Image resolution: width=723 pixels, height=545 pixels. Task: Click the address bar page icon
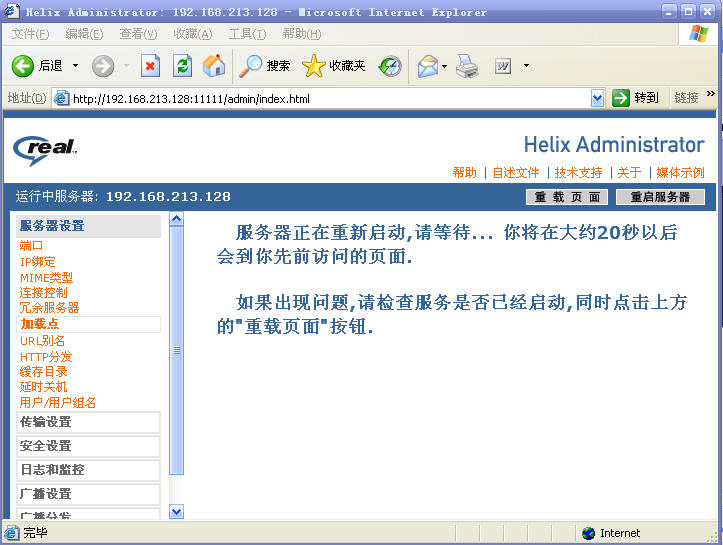(61, 98)
